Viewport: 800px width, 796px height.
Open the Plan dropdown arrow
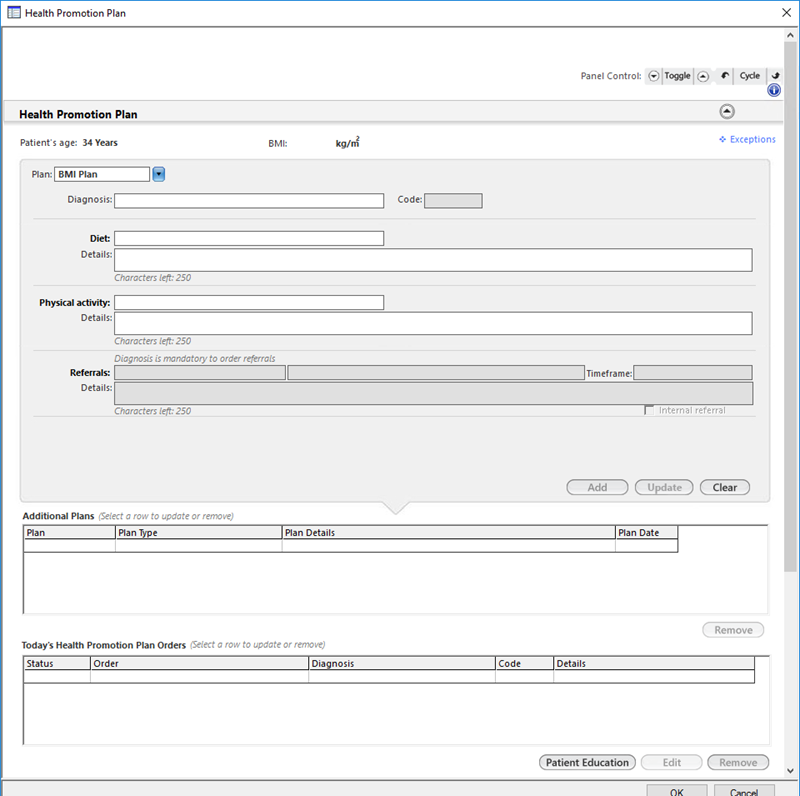click(159, 175)
